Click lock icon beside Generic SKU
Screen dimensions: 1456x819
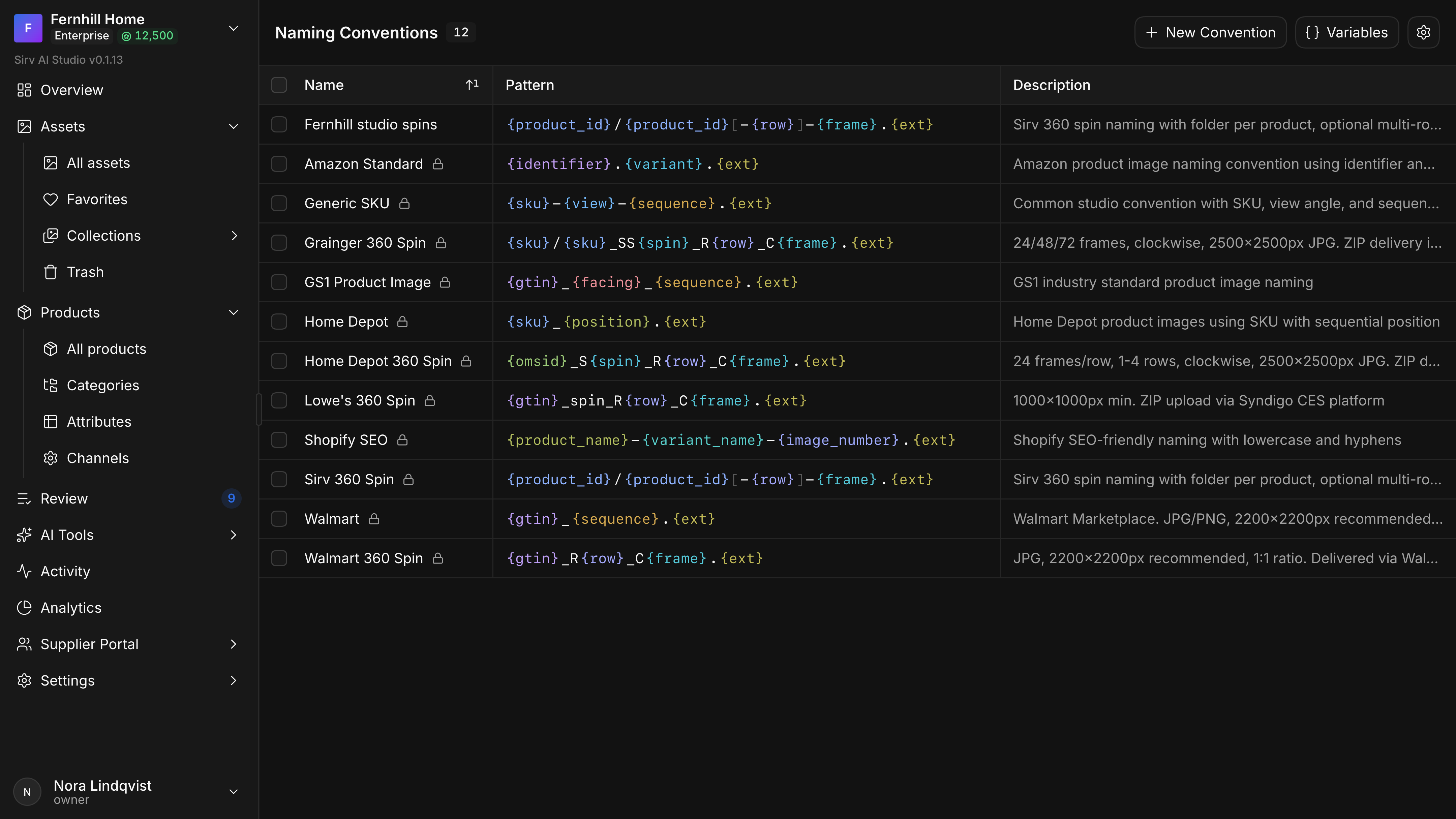click(x=404, y=204)
